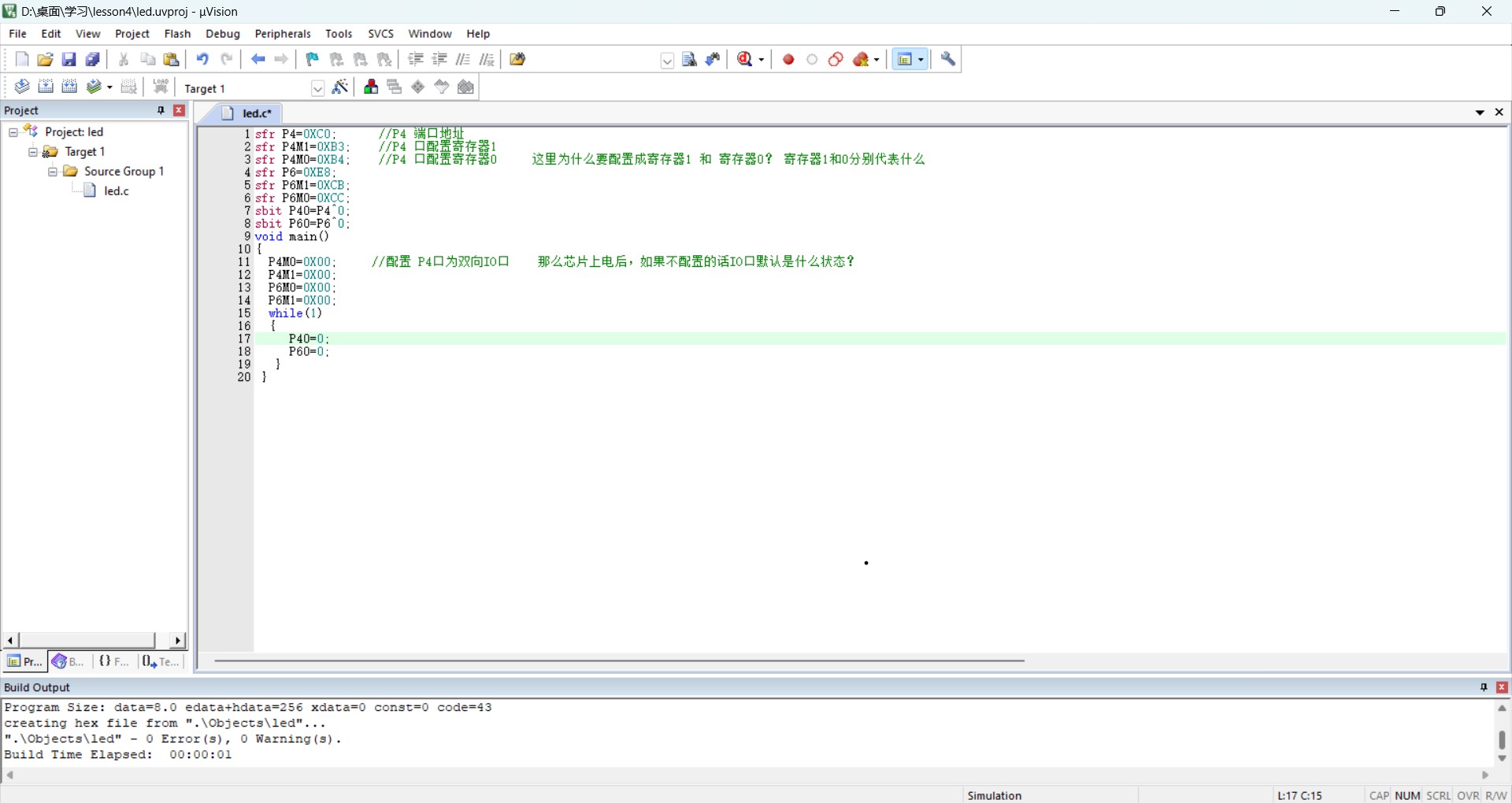Open the Configuration wrench

[x=948, y=59]
